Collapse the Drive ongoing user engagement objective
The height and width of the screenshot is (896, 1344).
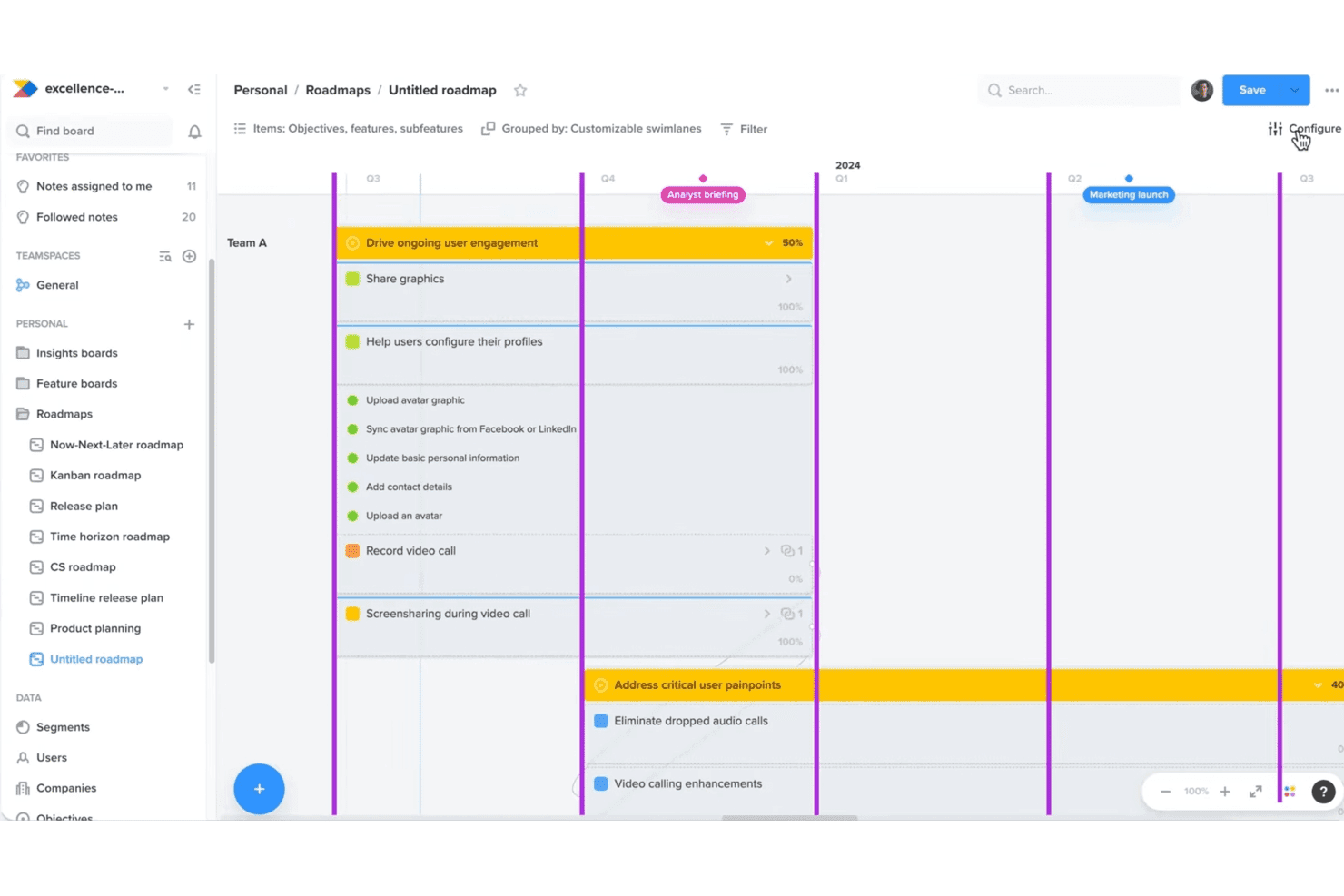point(768,243)
